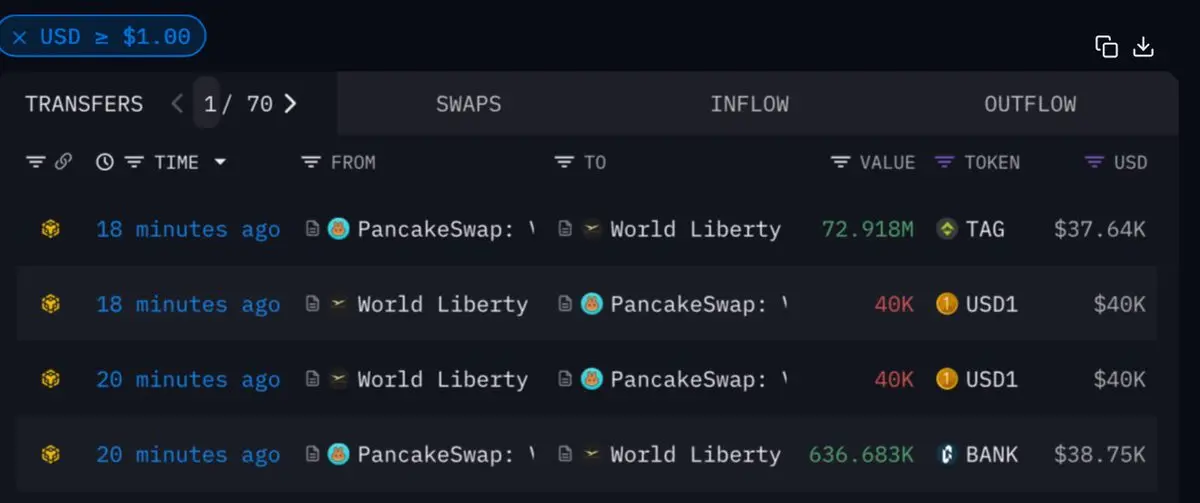Switch to the INFLOW tab
Image resolution: width=1200 pixels, height=503 pixels.
click(x=749, y=104)
